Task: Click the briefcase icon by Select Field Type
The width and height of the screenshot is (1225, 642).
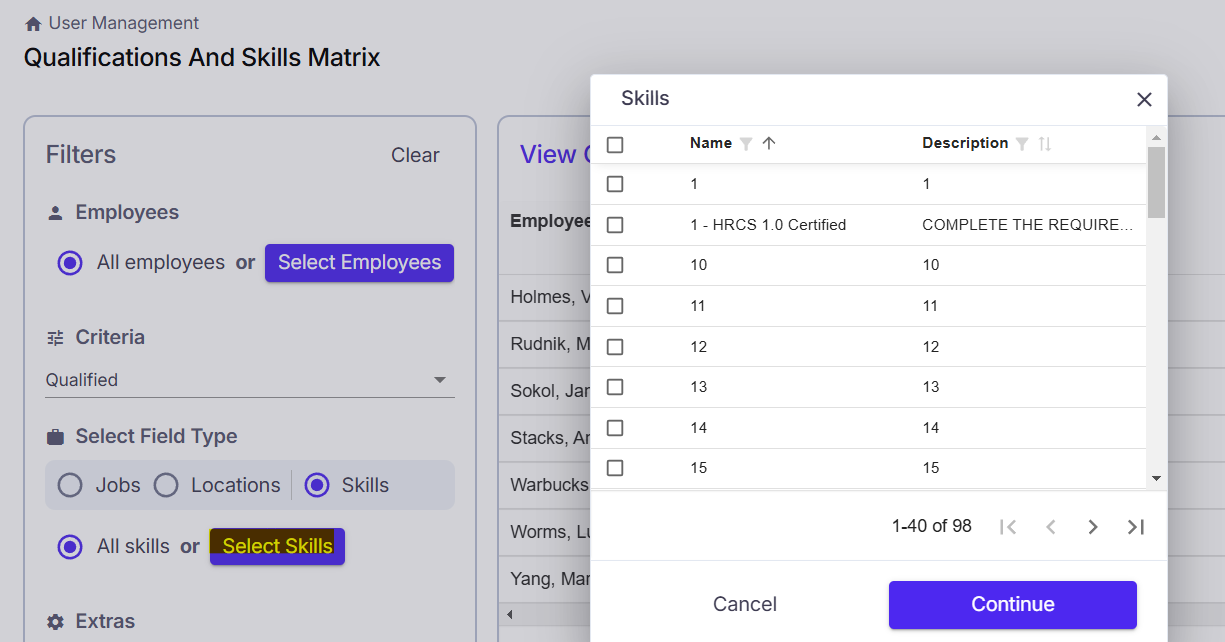Action: click(55, 437)
